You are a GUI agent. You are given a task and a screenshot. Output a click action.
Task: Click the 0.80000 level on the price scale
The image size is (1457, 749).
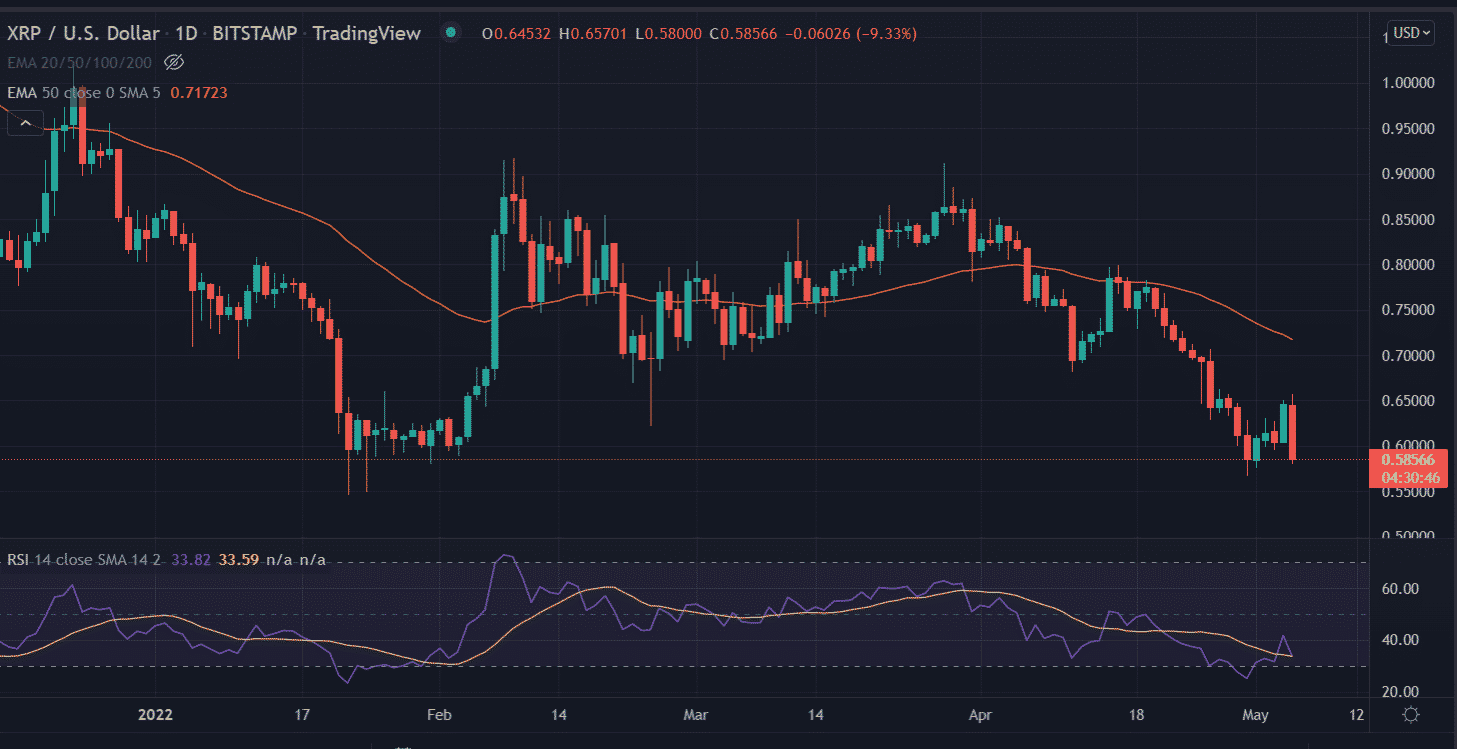1408,265
